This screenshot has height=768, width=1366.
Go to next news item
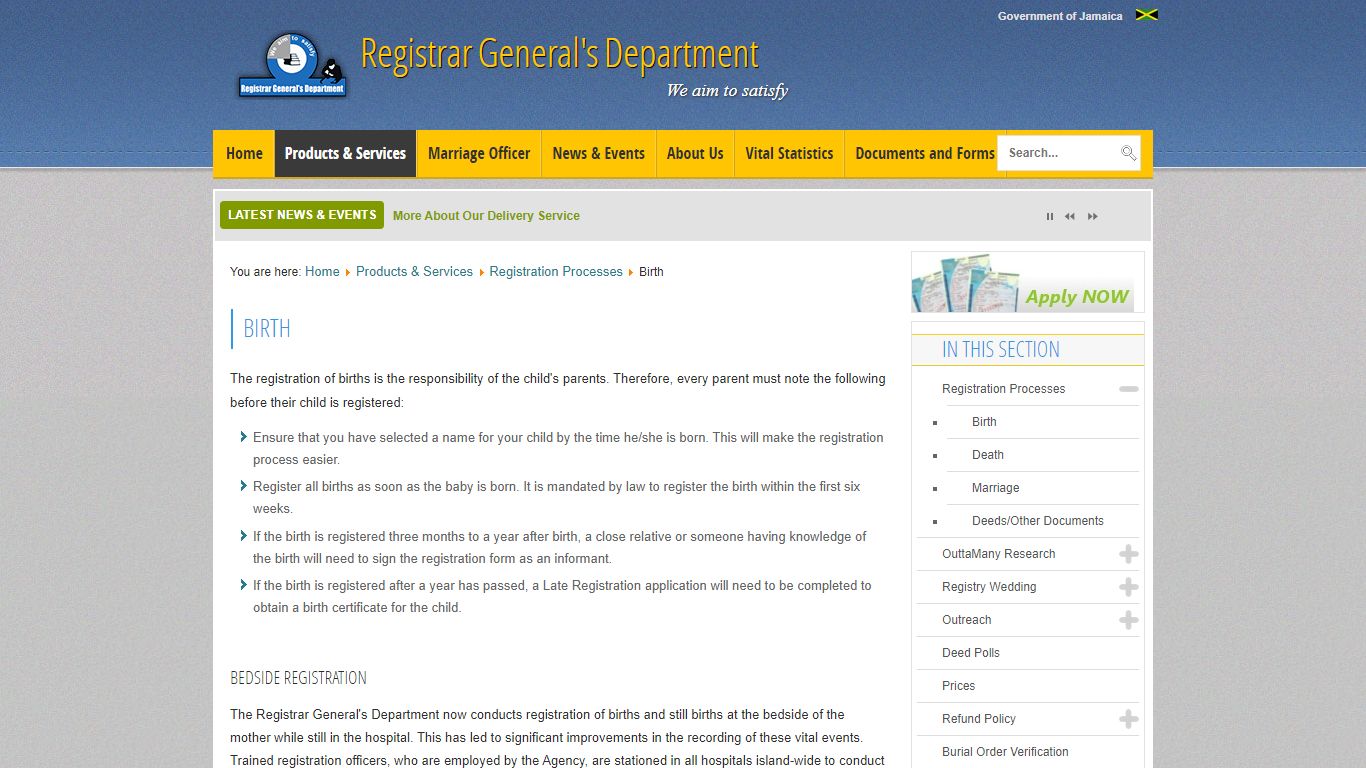click(x=1093, y=216)
